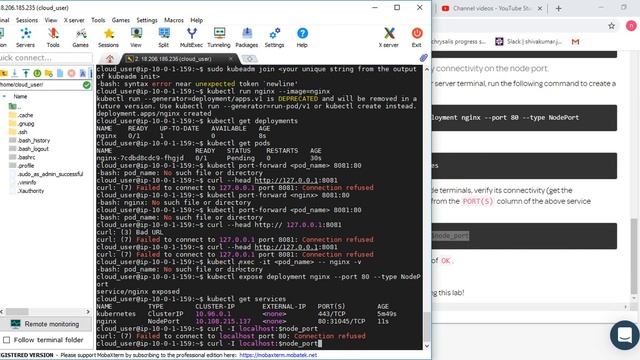Open the Help question-mark icon

[x=302, y=38]
